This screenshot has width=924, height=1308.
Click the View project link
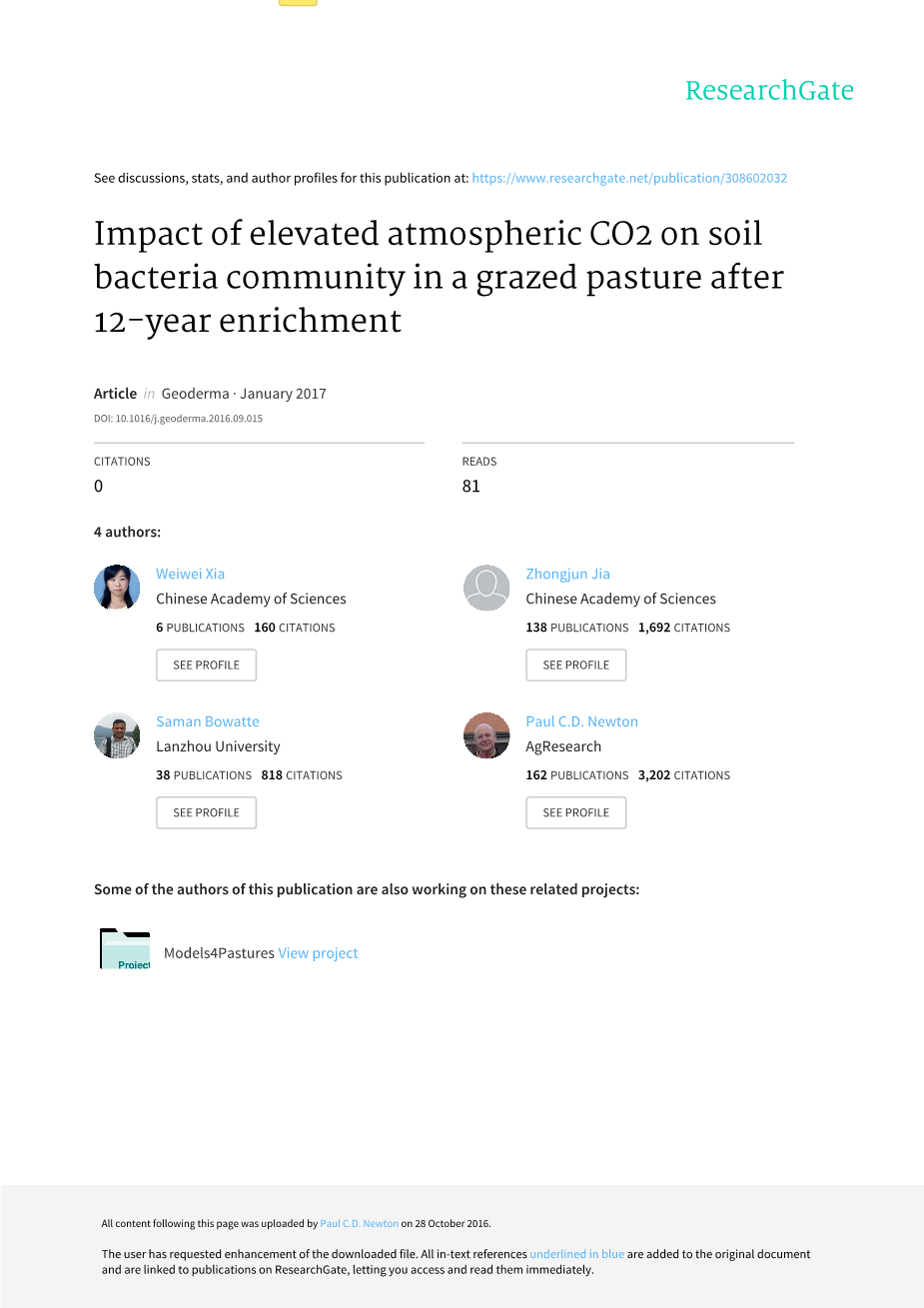click(318, 953)
